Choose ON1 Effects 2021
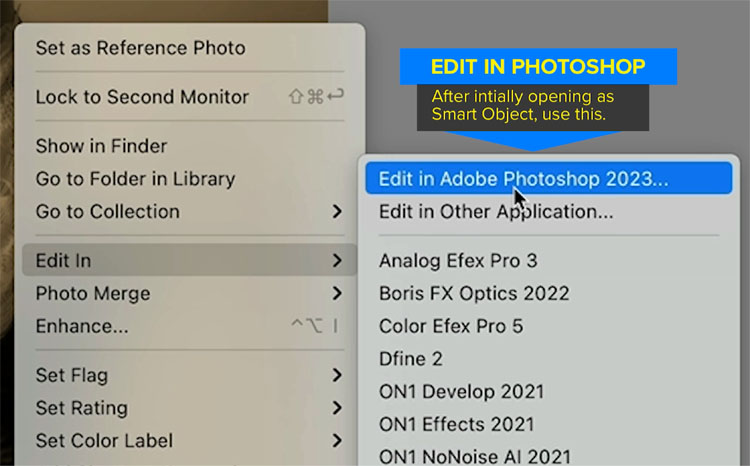This screenshot has height=466, width=750. 549,424
